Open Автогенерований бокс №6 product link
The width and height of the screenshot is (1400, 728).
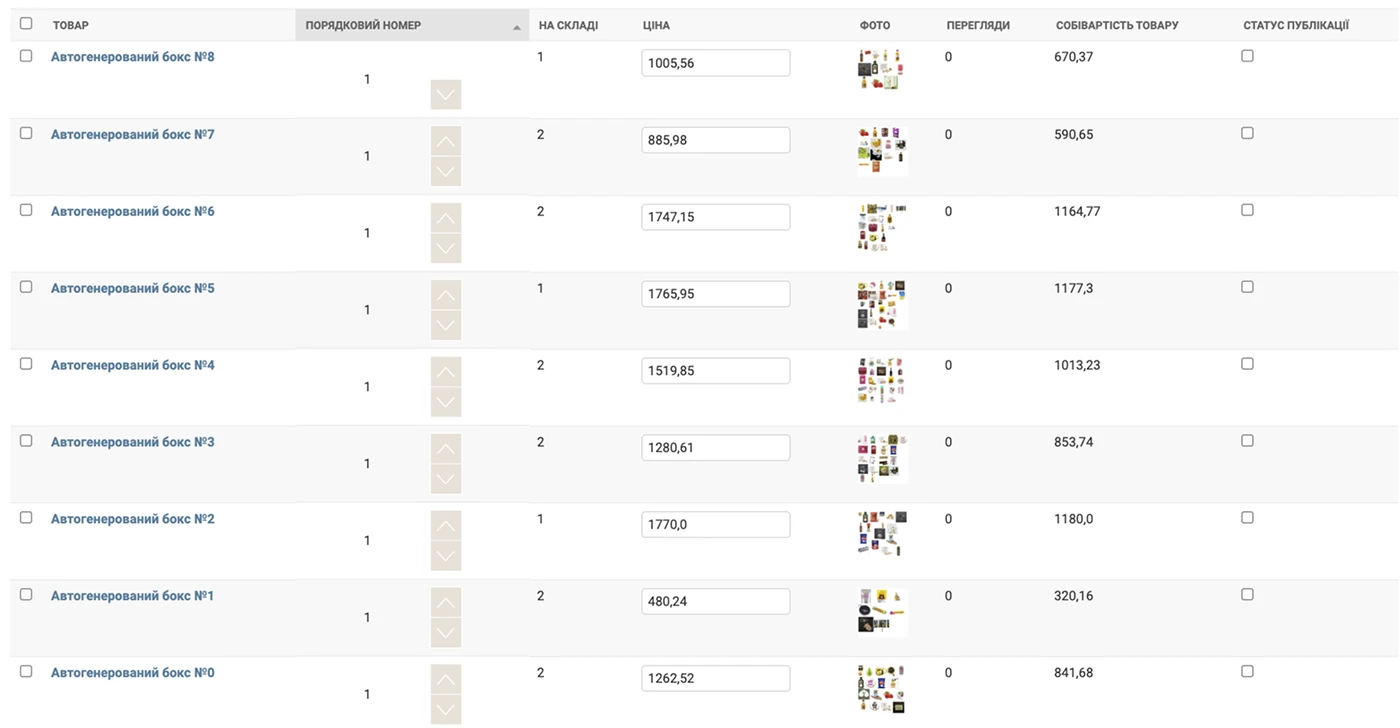click(132, 212)
